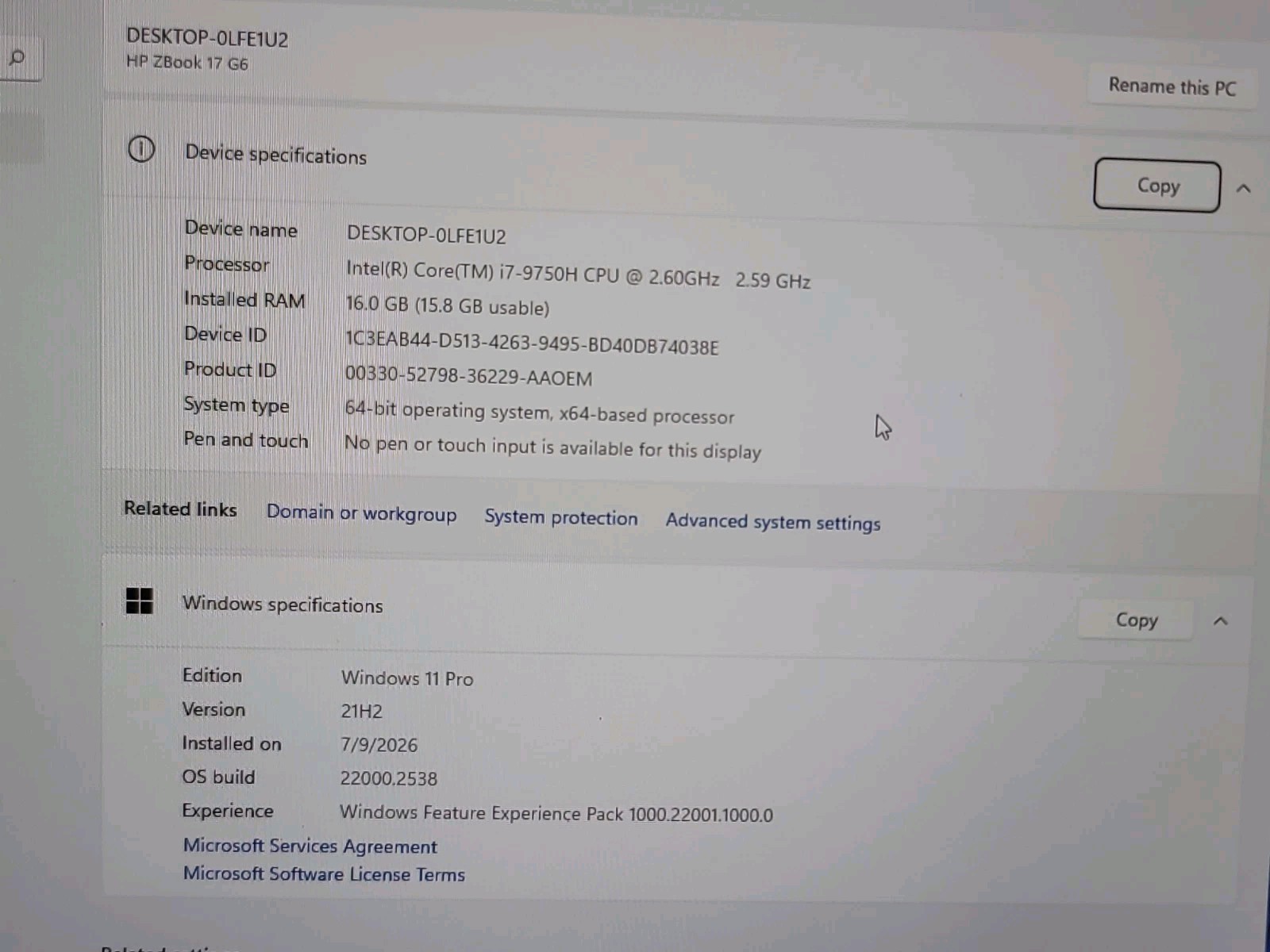Select the 16.0 GB installed RAM value
This screenshot has width=1270, height=952.
(448, 306)
